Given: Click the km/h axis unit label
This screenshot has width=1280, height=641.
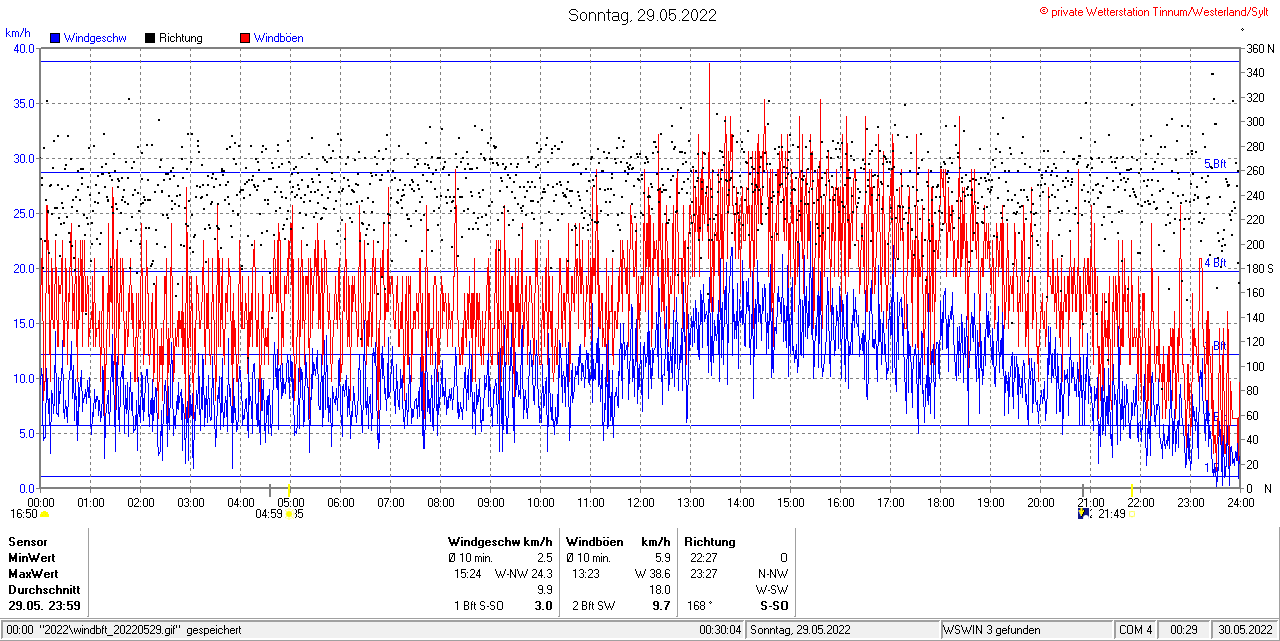Looking at the screenshot, I should point(19,33).
